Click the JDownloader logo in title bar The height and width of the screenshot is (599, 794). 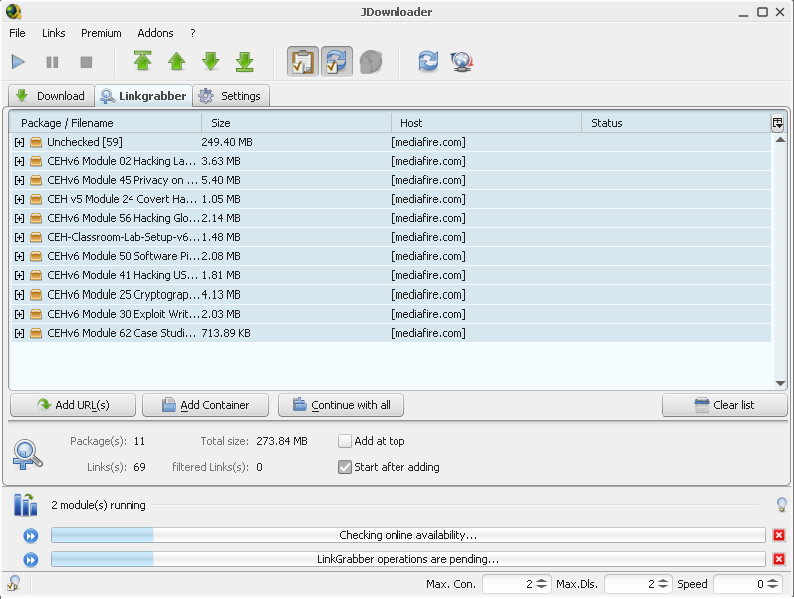(14, 11)
